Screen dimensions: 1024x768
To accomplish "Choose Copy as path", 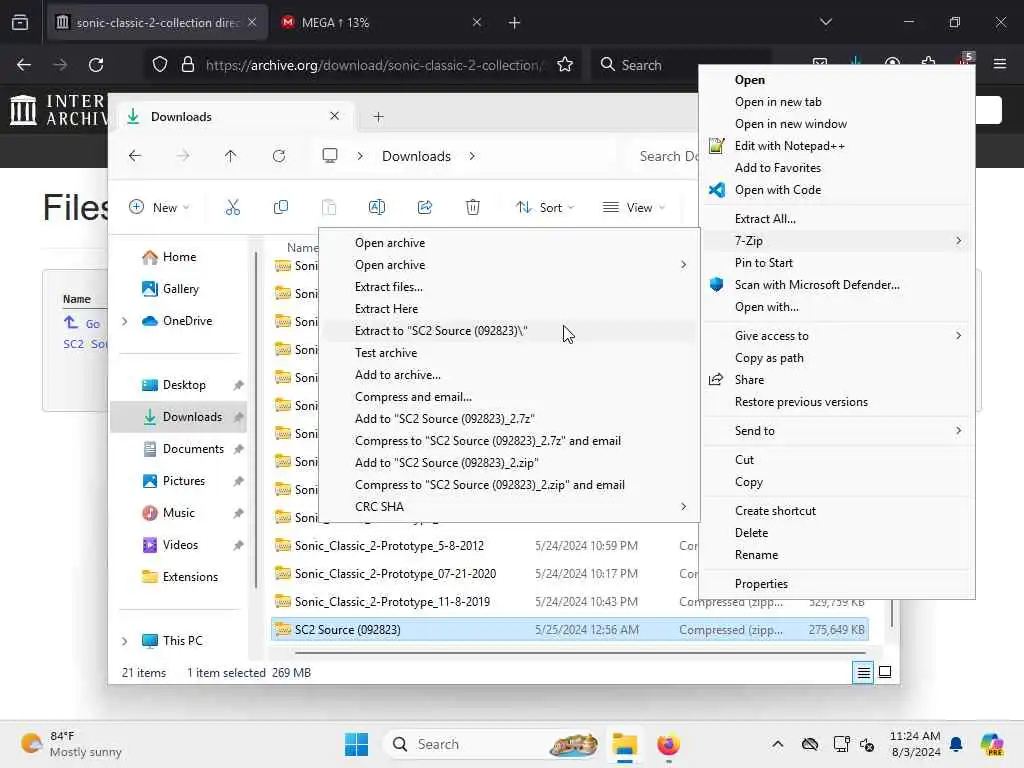I will (837, 358).
